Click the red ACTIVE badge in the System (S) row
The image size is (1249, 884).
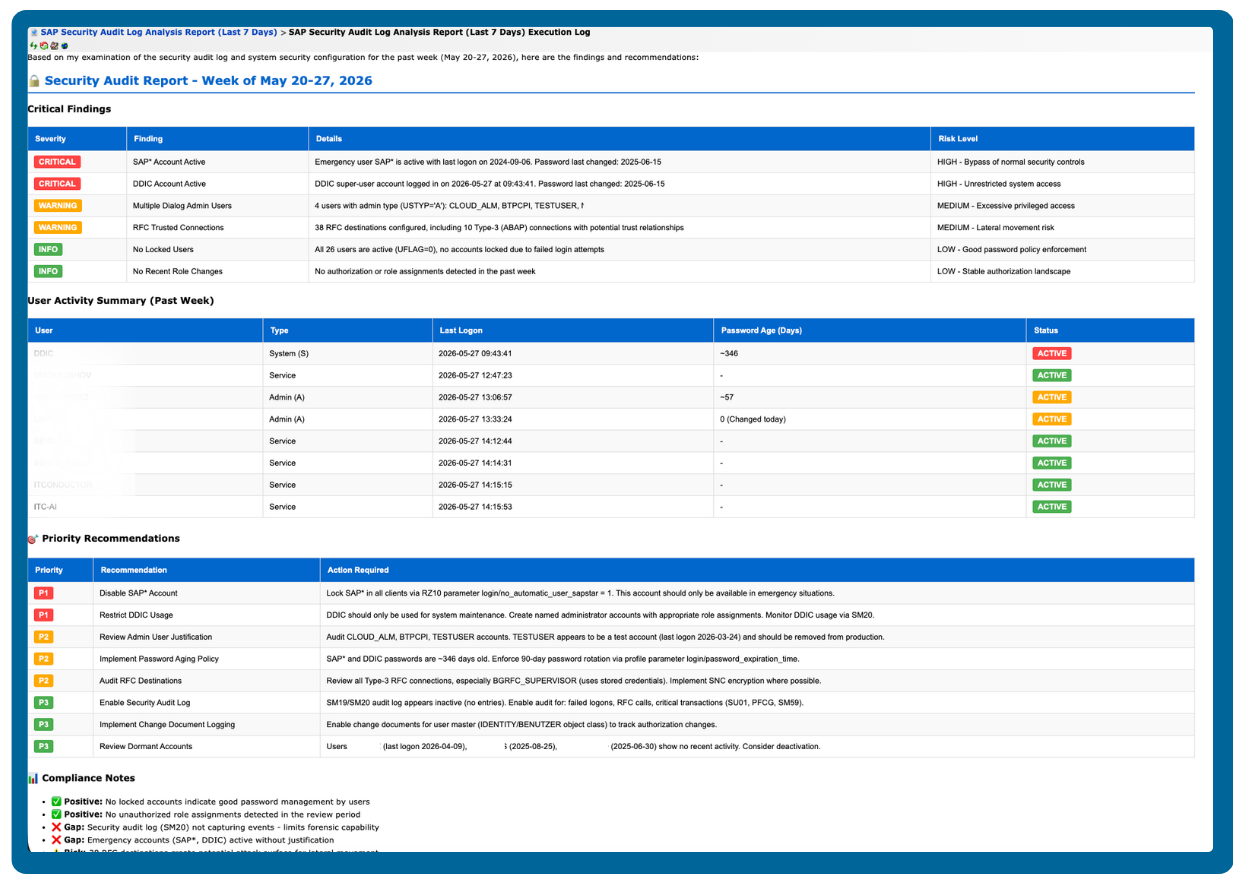coord(1051,354)
